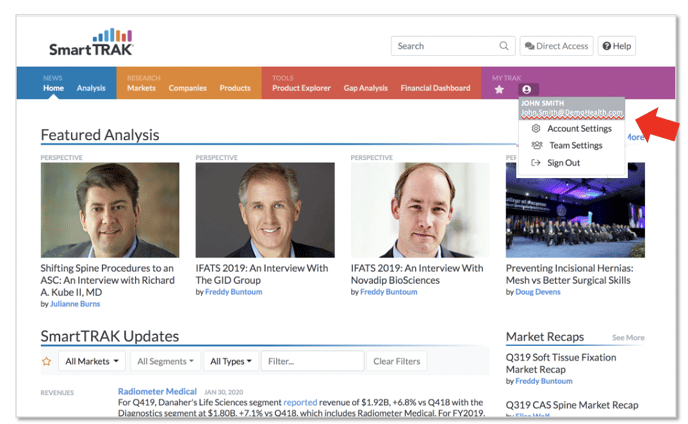Viewport: 688px width, 424px height.
Task: Open the All Segments dropdown
Action: (165, 361)
